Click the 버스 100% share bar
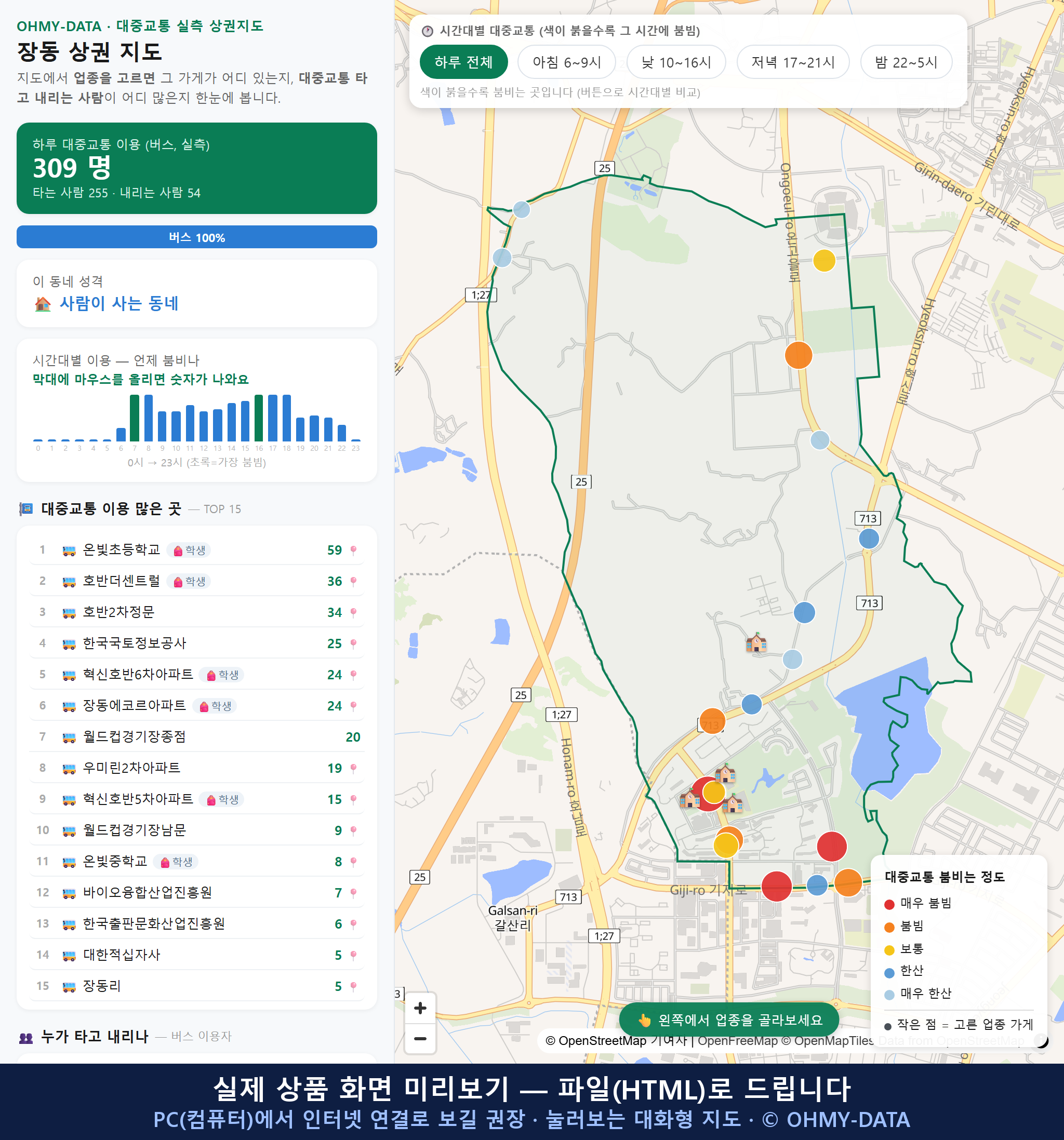The width and height of the screenshot is (1064, 1140). [197, 237]
